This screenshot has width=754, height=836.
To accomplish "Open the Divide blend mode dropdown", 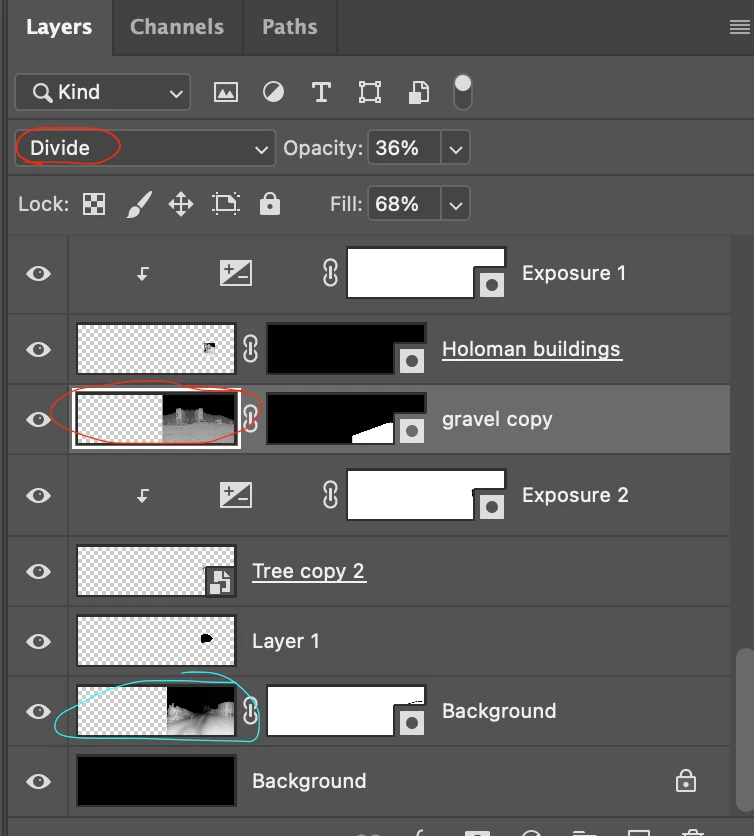I will click(145, 148).
